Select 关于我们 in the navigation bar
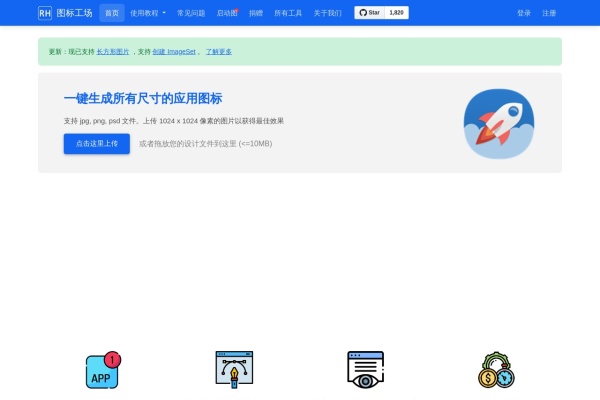The height and width of the screenshot is (400, 600). [327, 13]
